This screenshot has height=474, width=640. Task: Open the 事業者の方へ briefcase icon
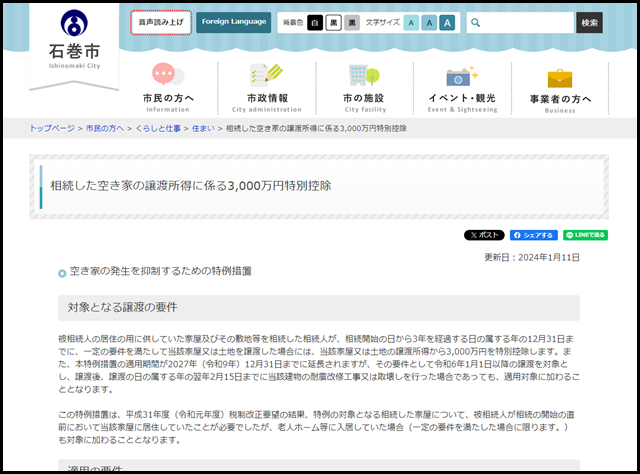(560, 78)
